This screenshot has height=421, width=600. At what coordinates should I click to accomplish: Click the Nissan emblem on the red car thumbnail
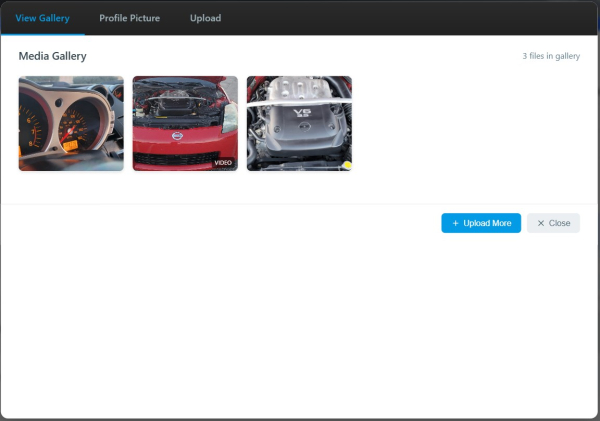(x=177, y=135)
